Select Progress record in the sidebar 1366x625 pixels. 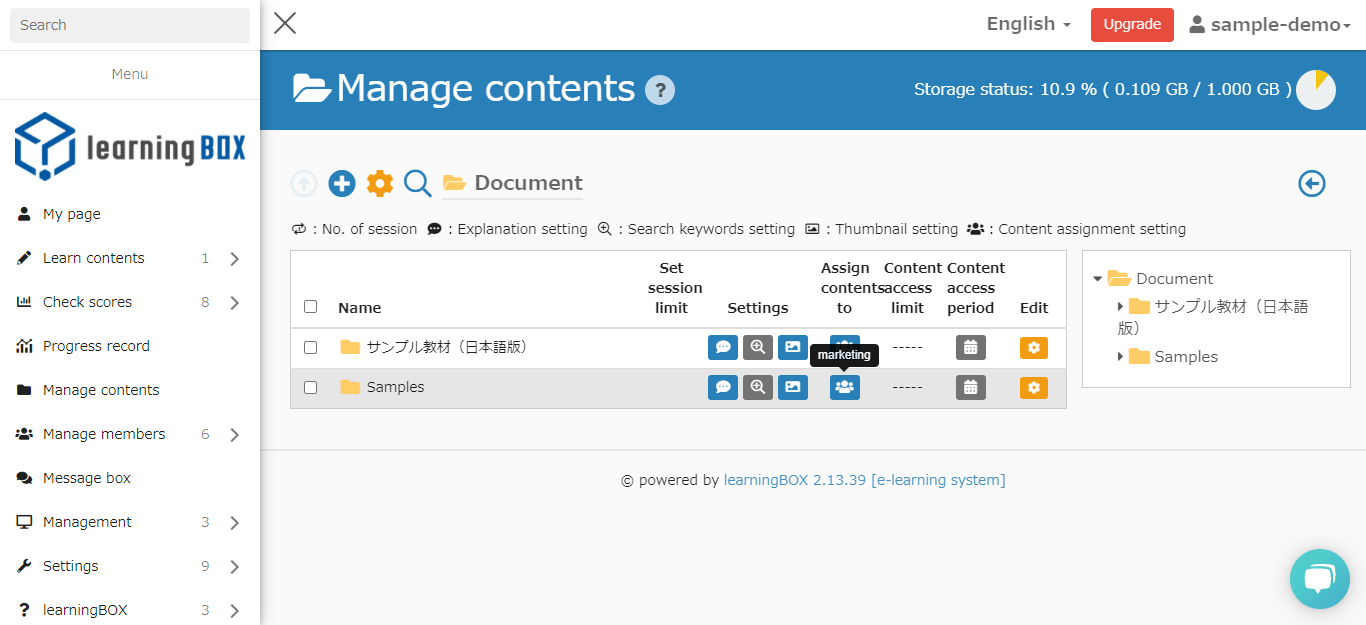96,346
